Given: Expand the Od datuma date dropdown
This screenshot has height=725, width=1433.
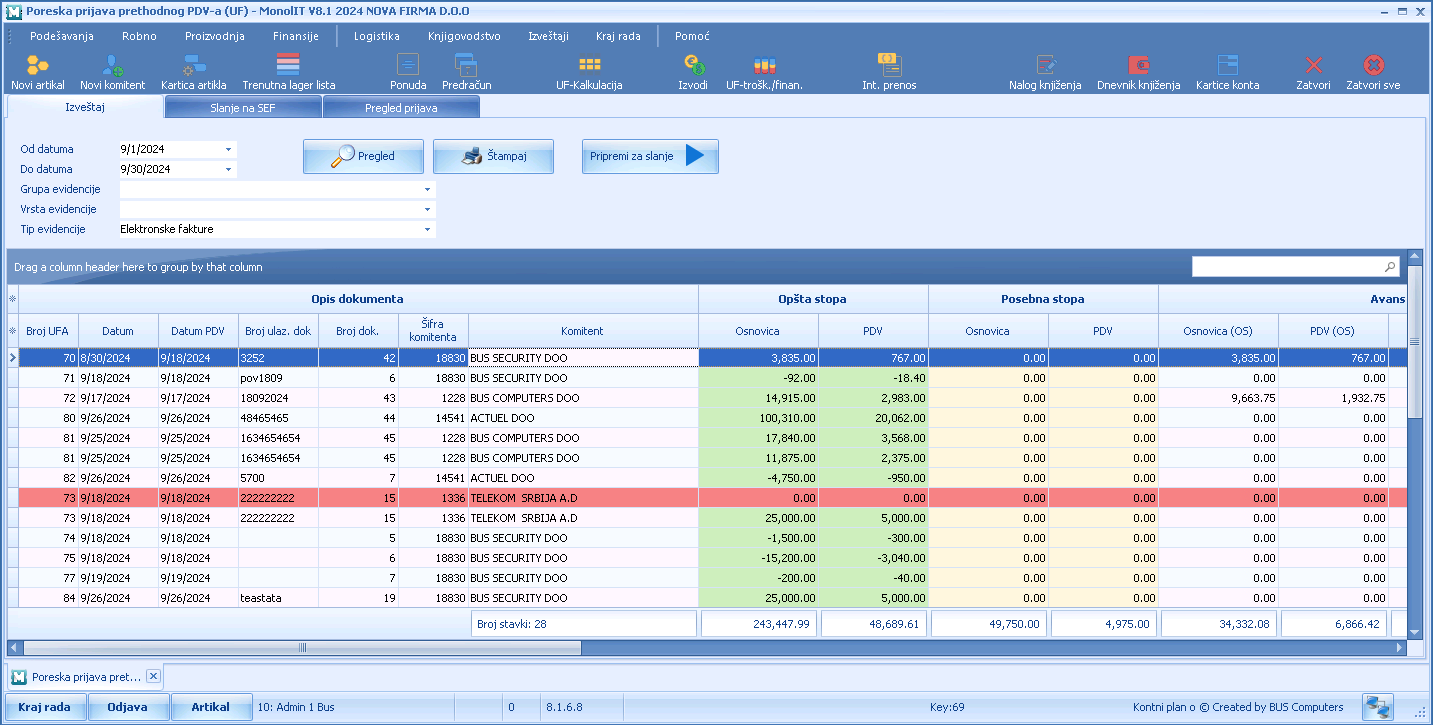Looking at the screenshot, I should pos(229,149).
